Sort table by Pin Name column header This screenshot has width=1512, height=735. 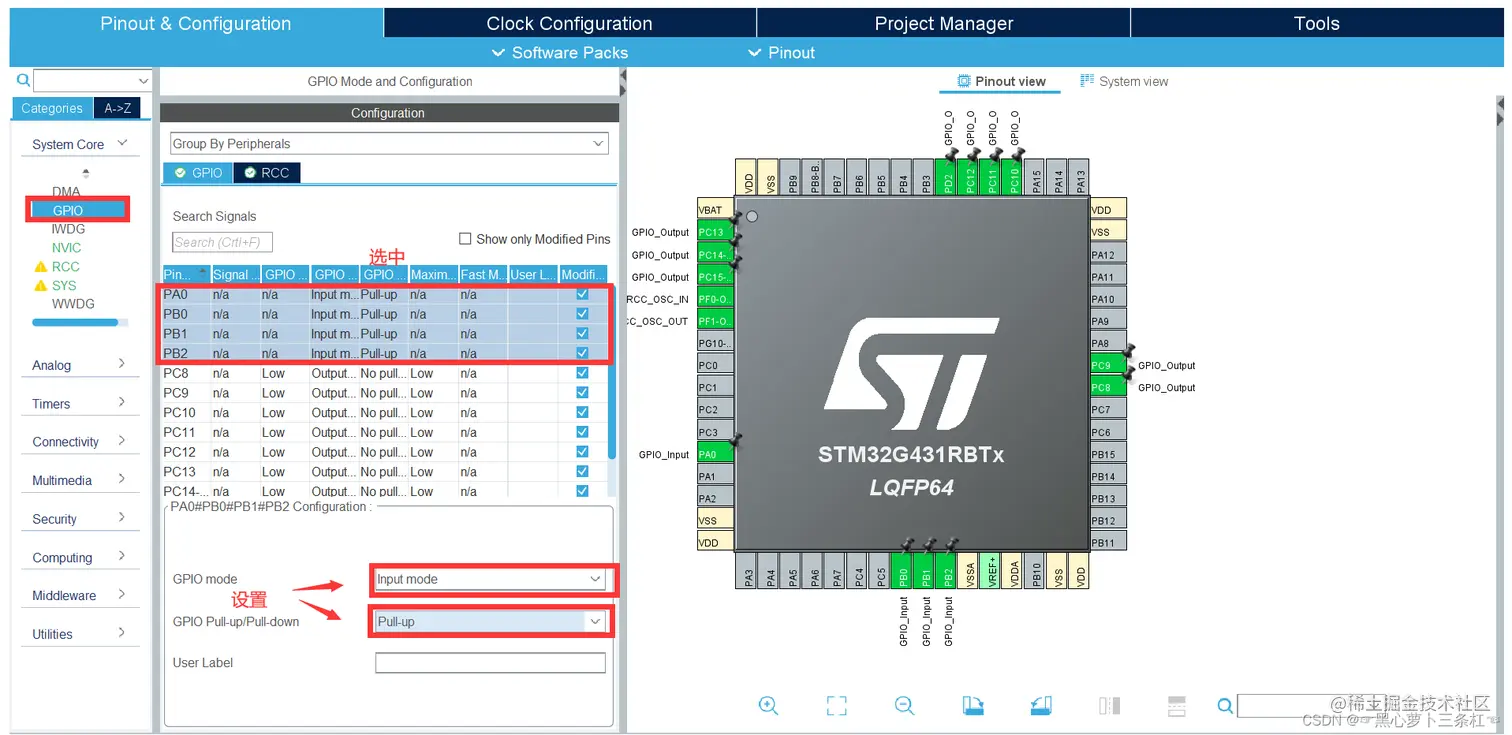186,274
